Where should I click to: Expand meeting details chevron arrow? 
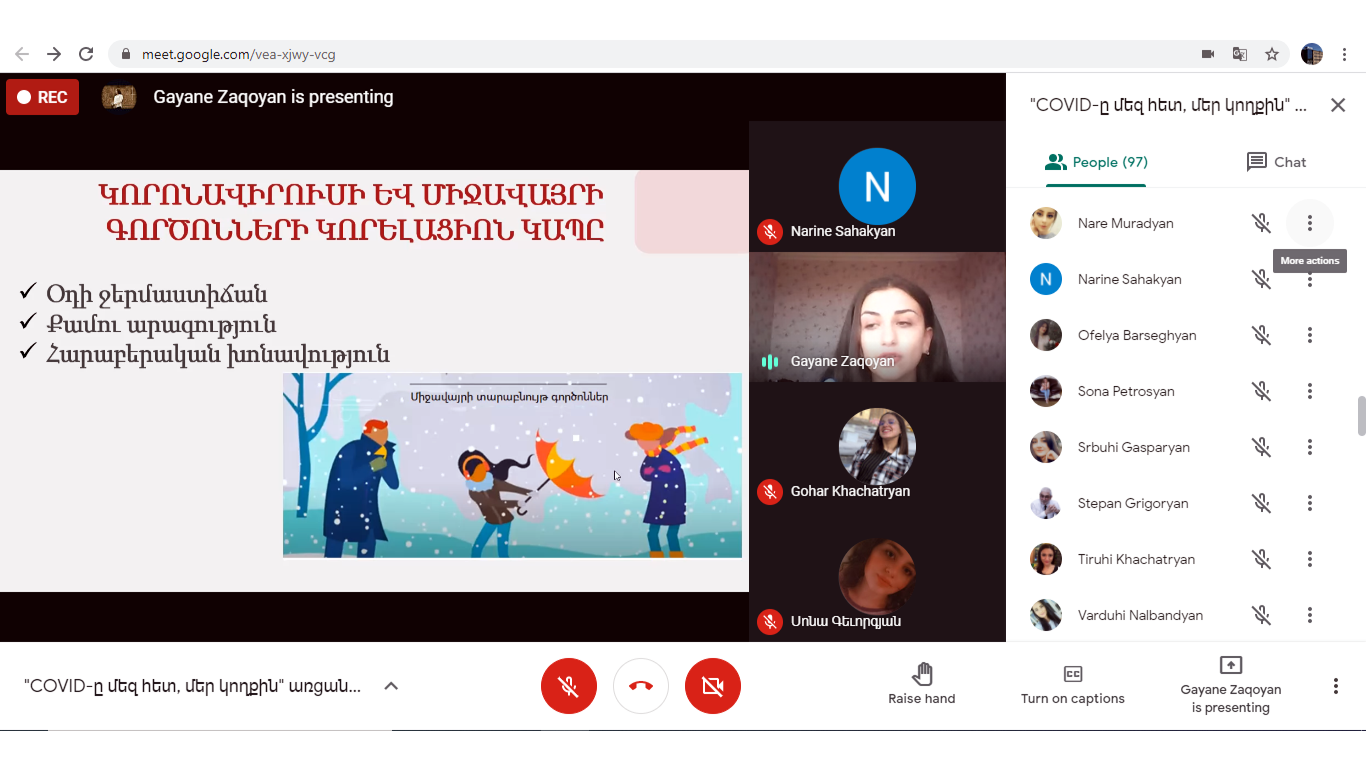(391, 686)
